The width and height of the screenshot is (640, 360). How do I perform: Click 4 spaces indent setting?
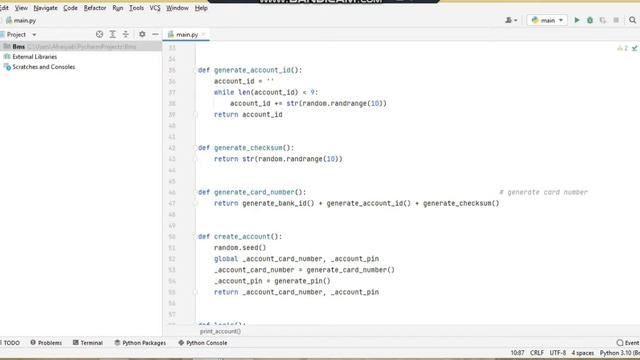[582, 353]
